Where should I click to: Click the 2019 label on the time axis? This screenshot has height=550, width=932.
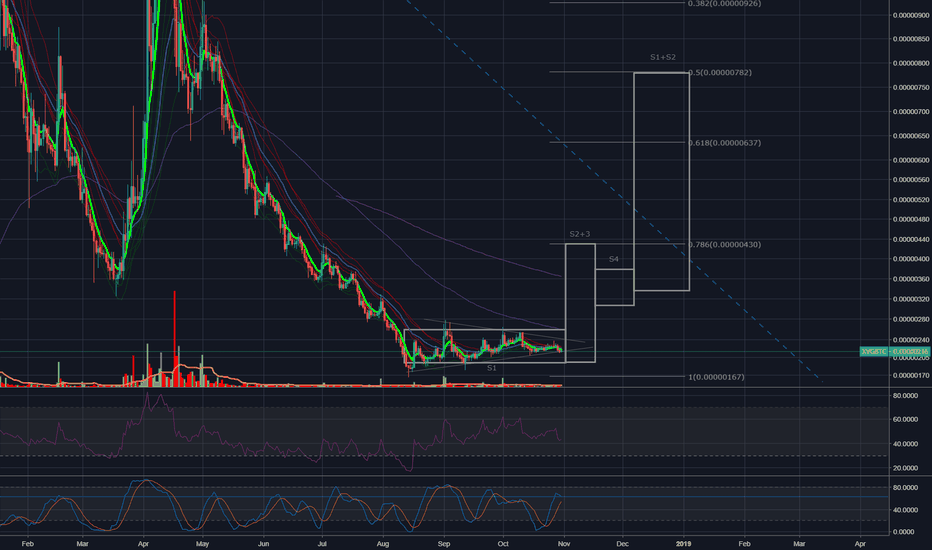(x=684, y=543)
